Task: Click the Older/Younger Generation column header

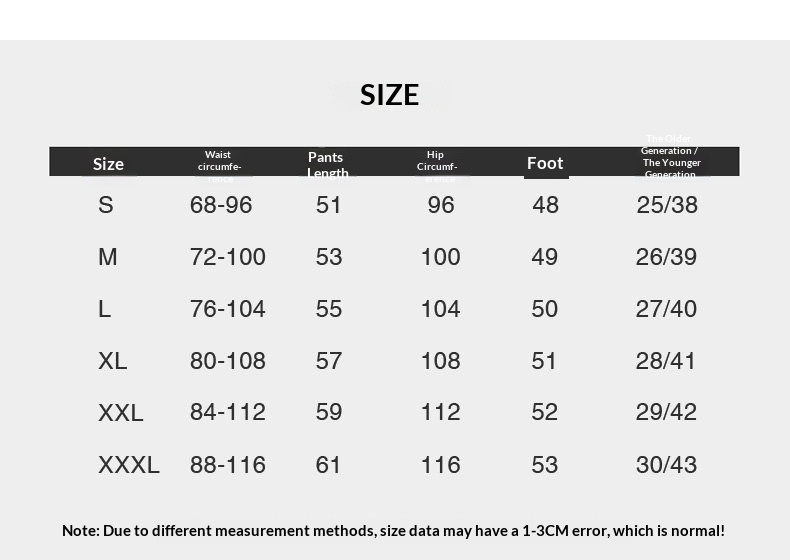Action: pos(670,157)
